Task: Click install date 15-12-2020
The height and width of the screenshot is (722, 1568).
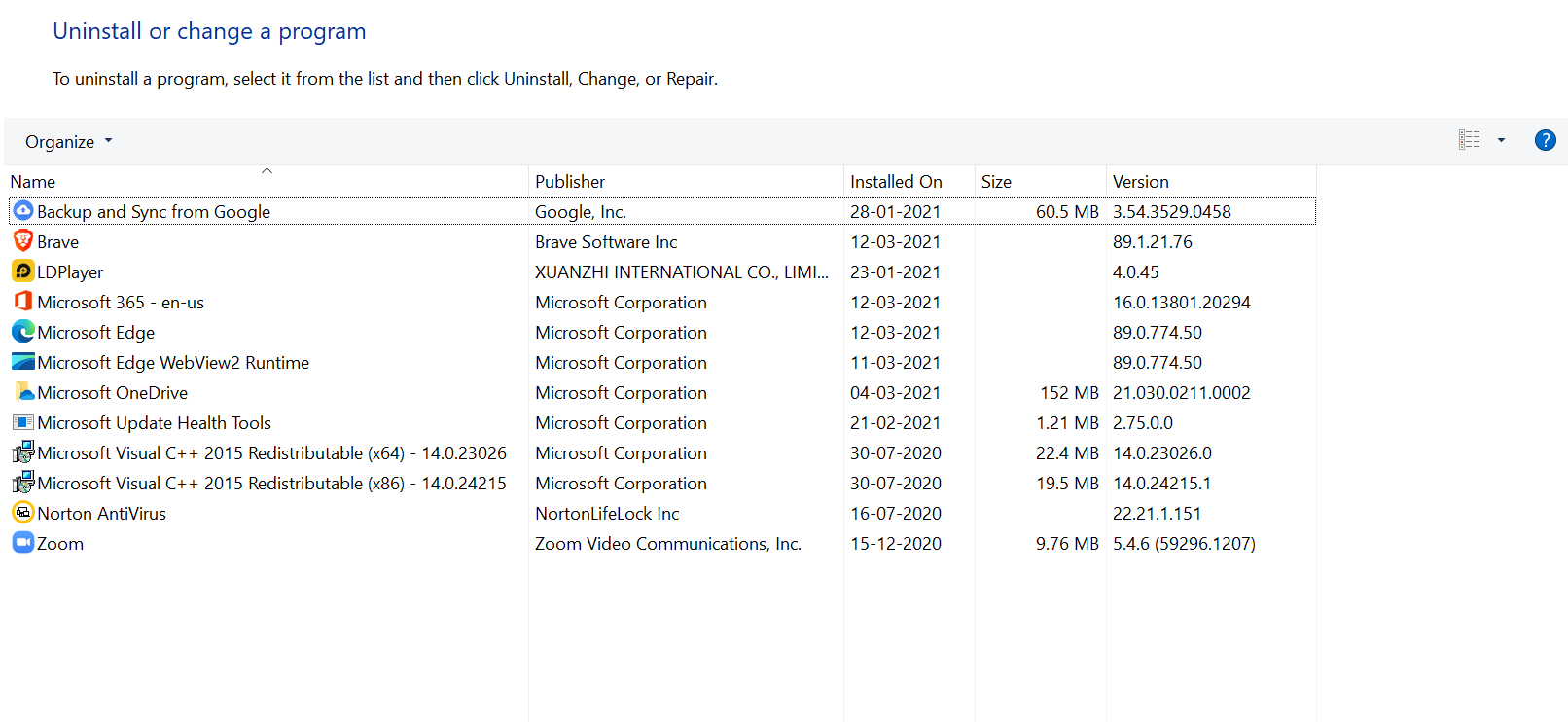Action: click(896, 544)
